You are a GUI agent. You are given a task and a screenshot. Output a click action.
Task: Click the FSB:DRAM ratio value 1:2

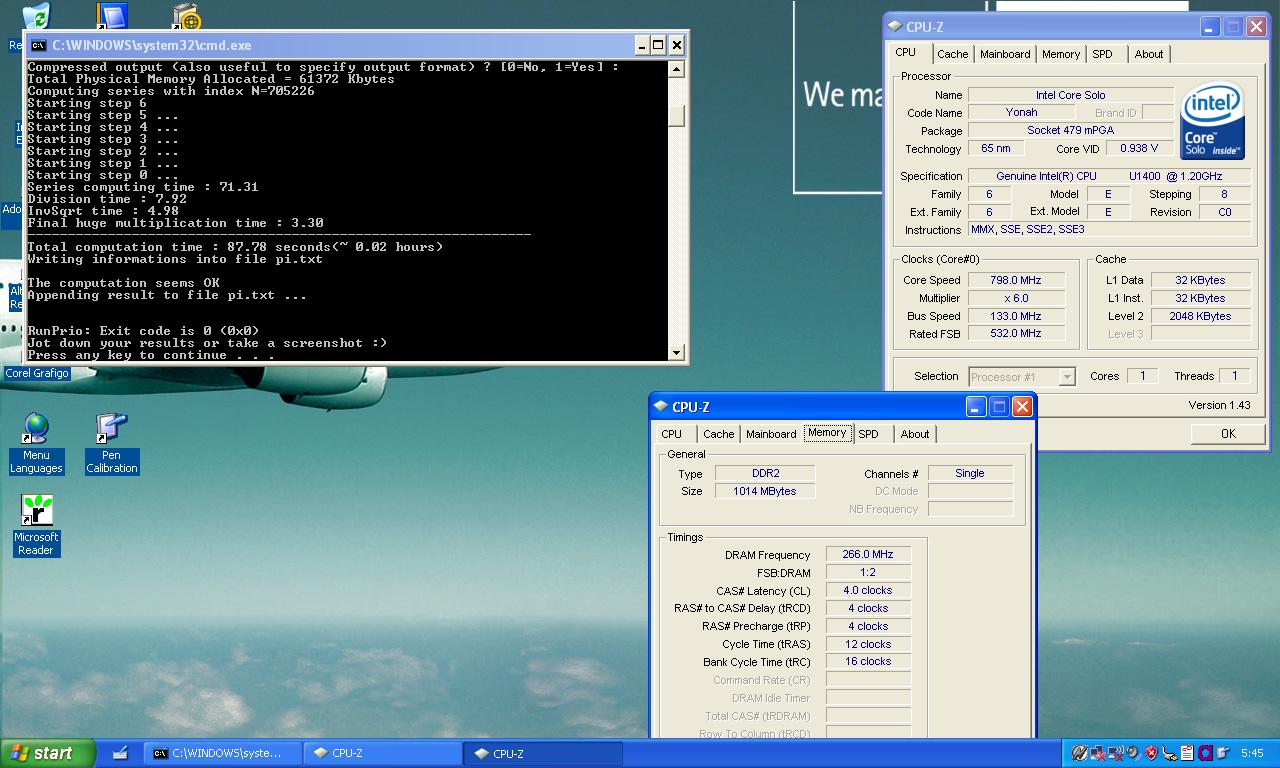pyautogui.click(x=868, y=572)
